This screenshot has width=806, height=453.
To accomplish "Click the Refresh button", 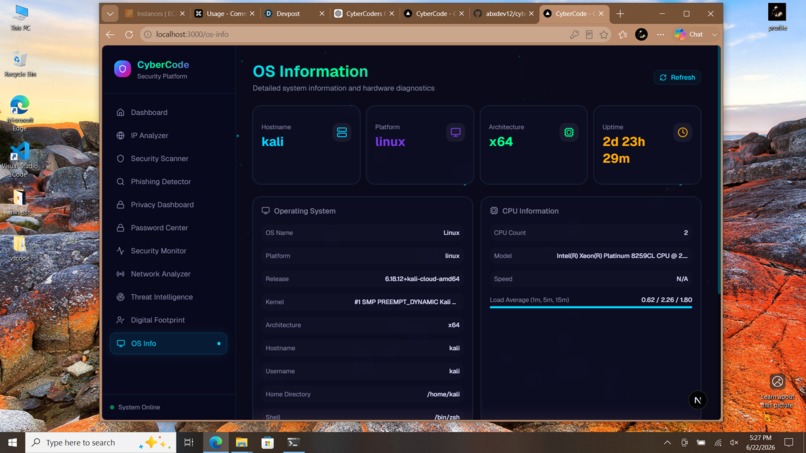I will point(677,77).
